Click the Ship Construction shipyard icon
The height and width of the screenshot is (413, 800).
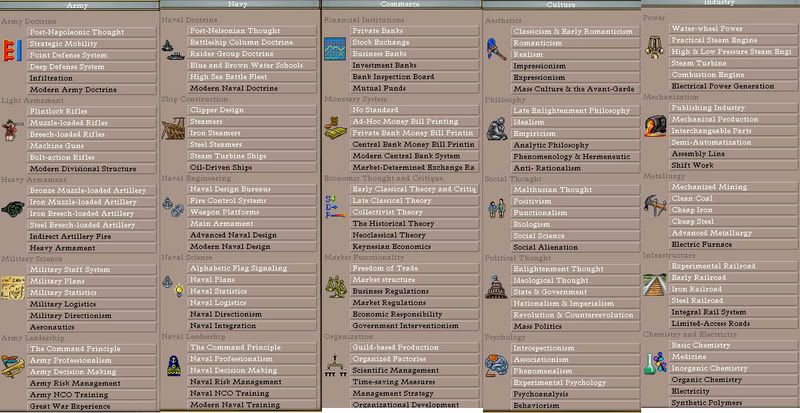coord(174,131)
